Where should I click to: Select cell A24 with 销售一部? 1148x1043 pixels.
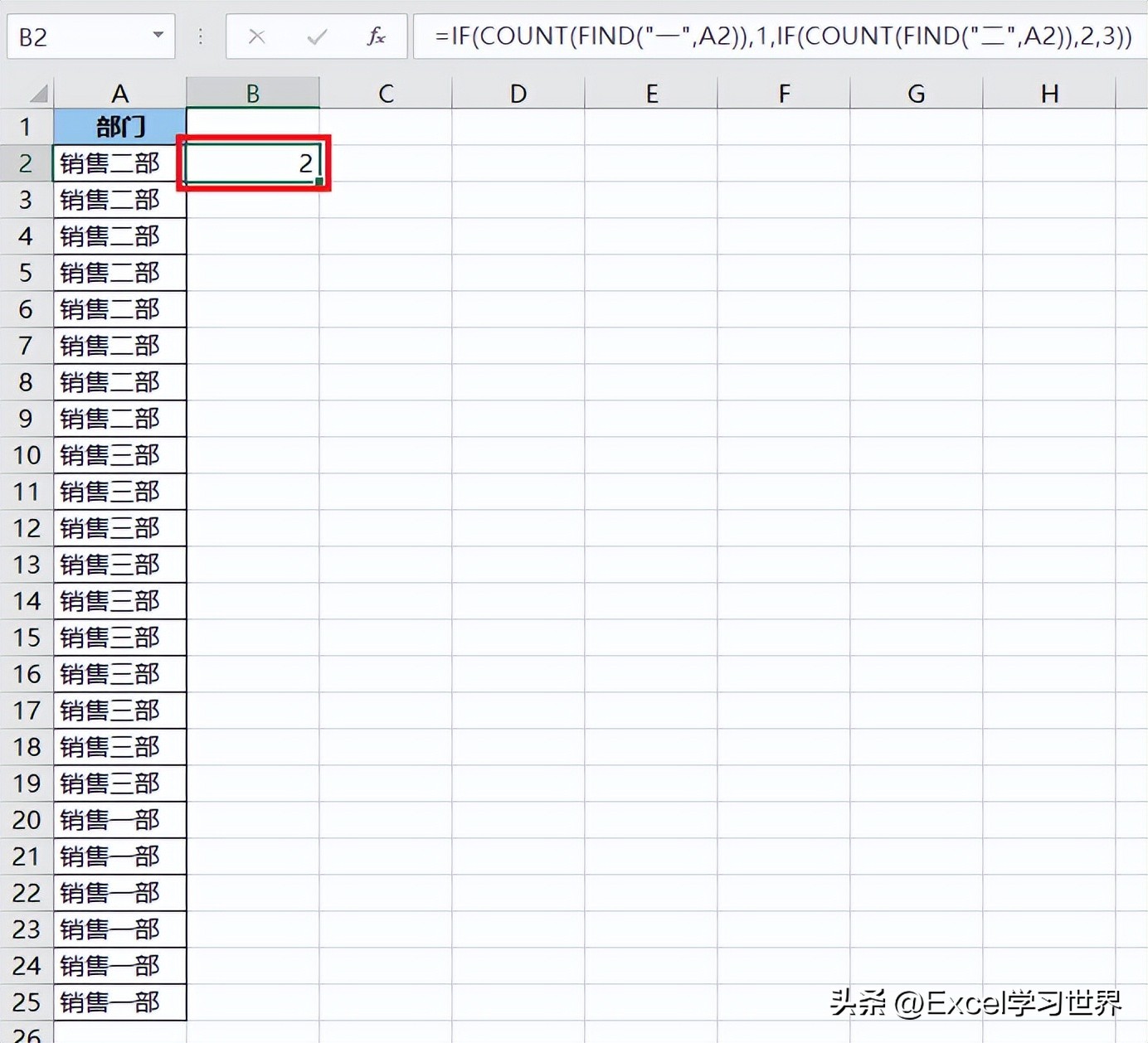click(120, 966)
